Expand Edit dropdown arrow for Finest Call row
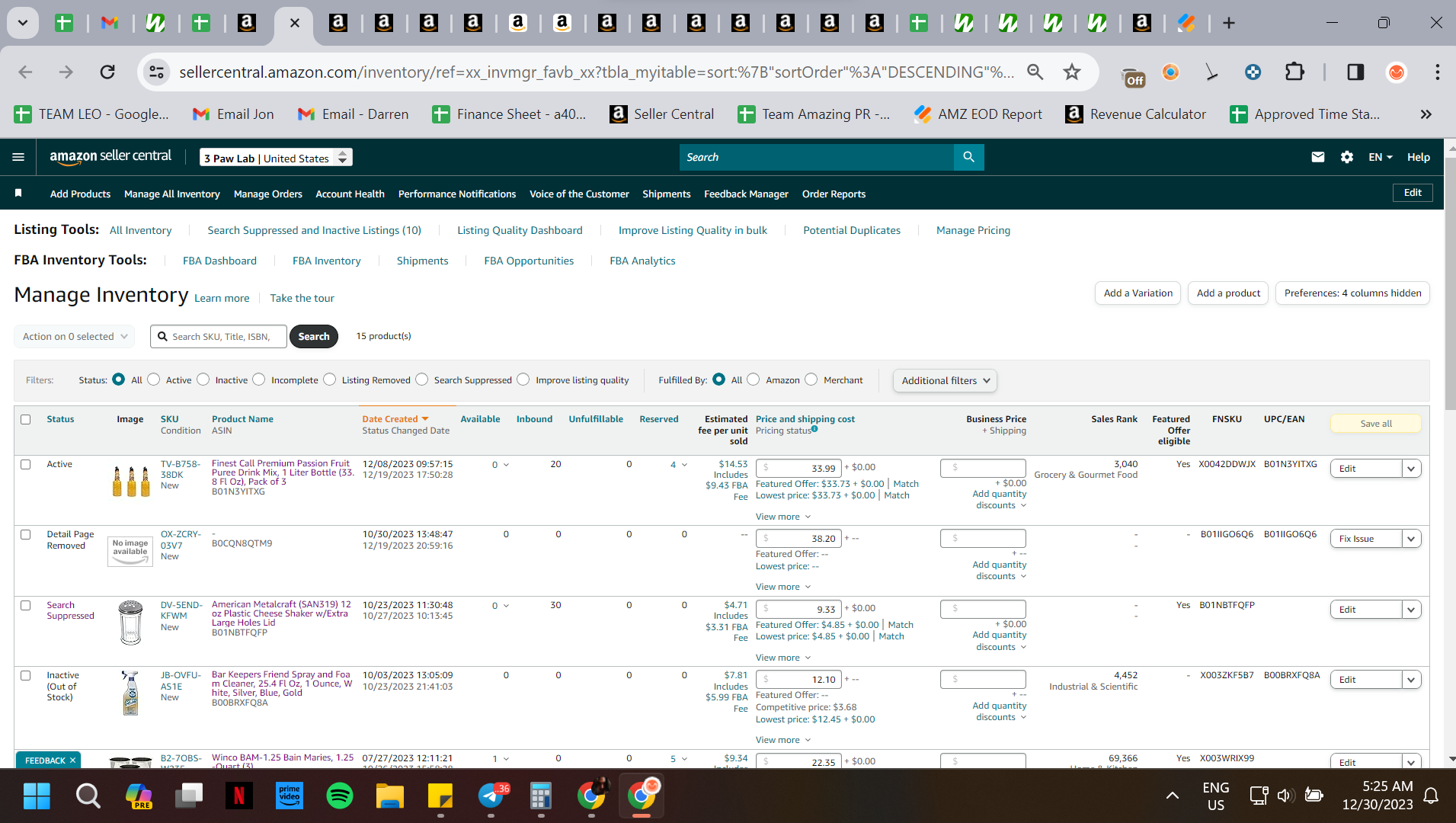The height and width of the screenshot is (823, 1456). coord(1411,469)
